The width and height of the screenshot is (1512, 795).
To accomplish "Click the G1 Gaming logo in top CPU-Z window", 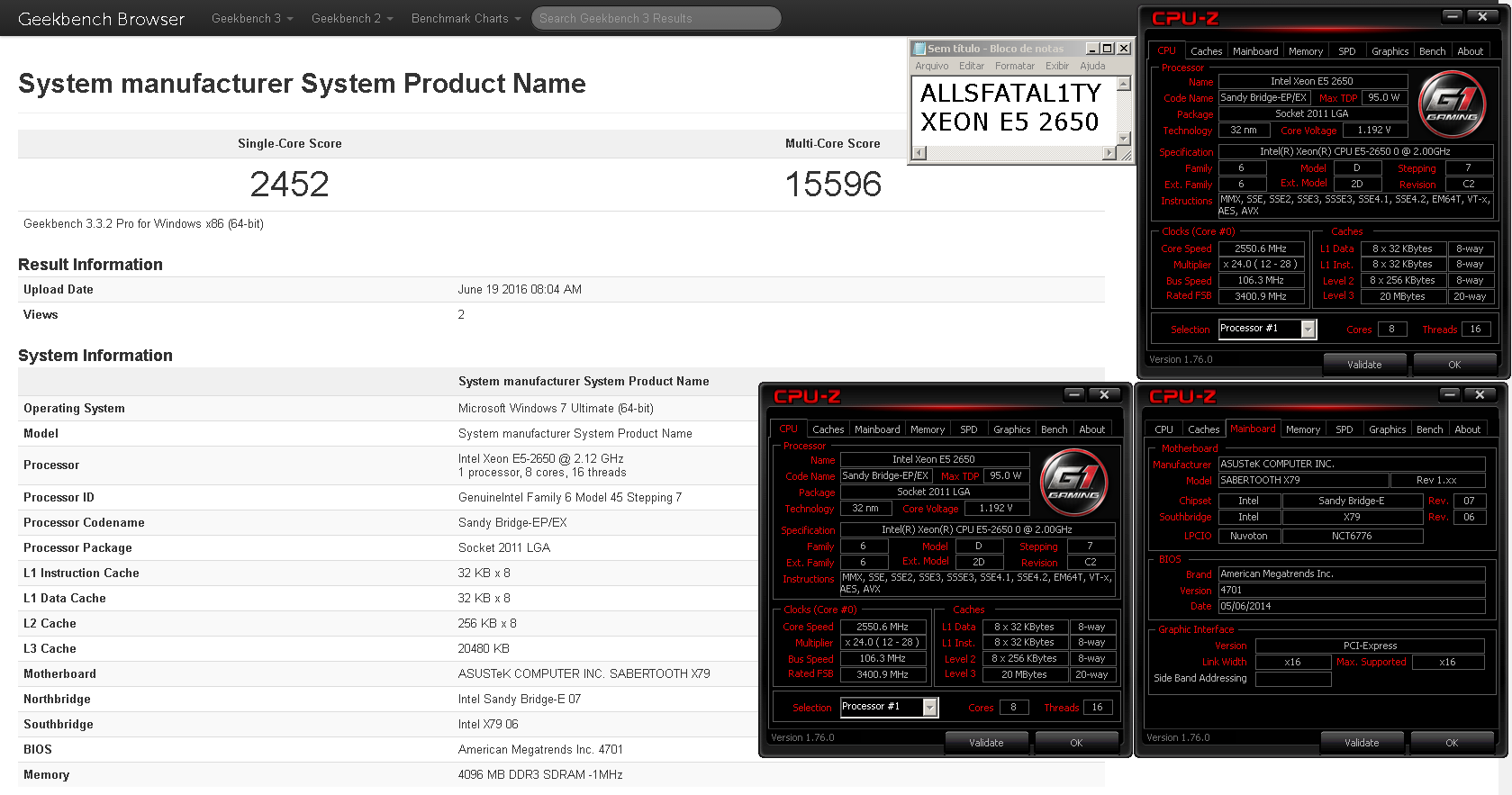I will coord(1452,104).
